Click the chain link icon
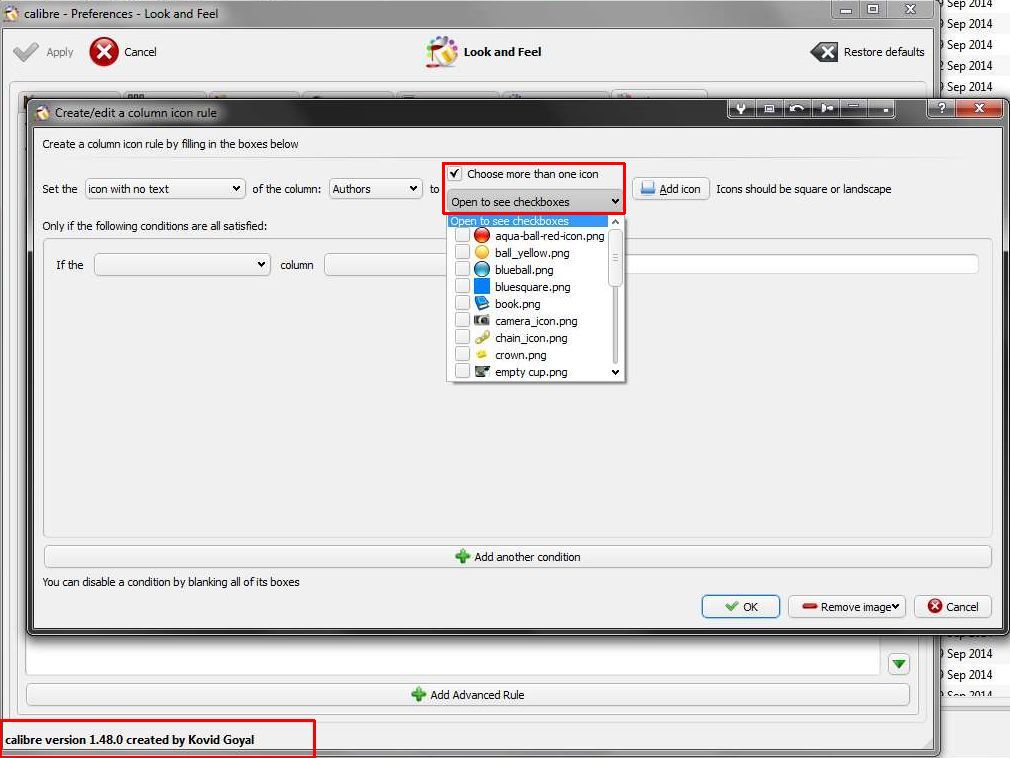The height and width of the screenshot is (758, 1010). pos(482,337)
